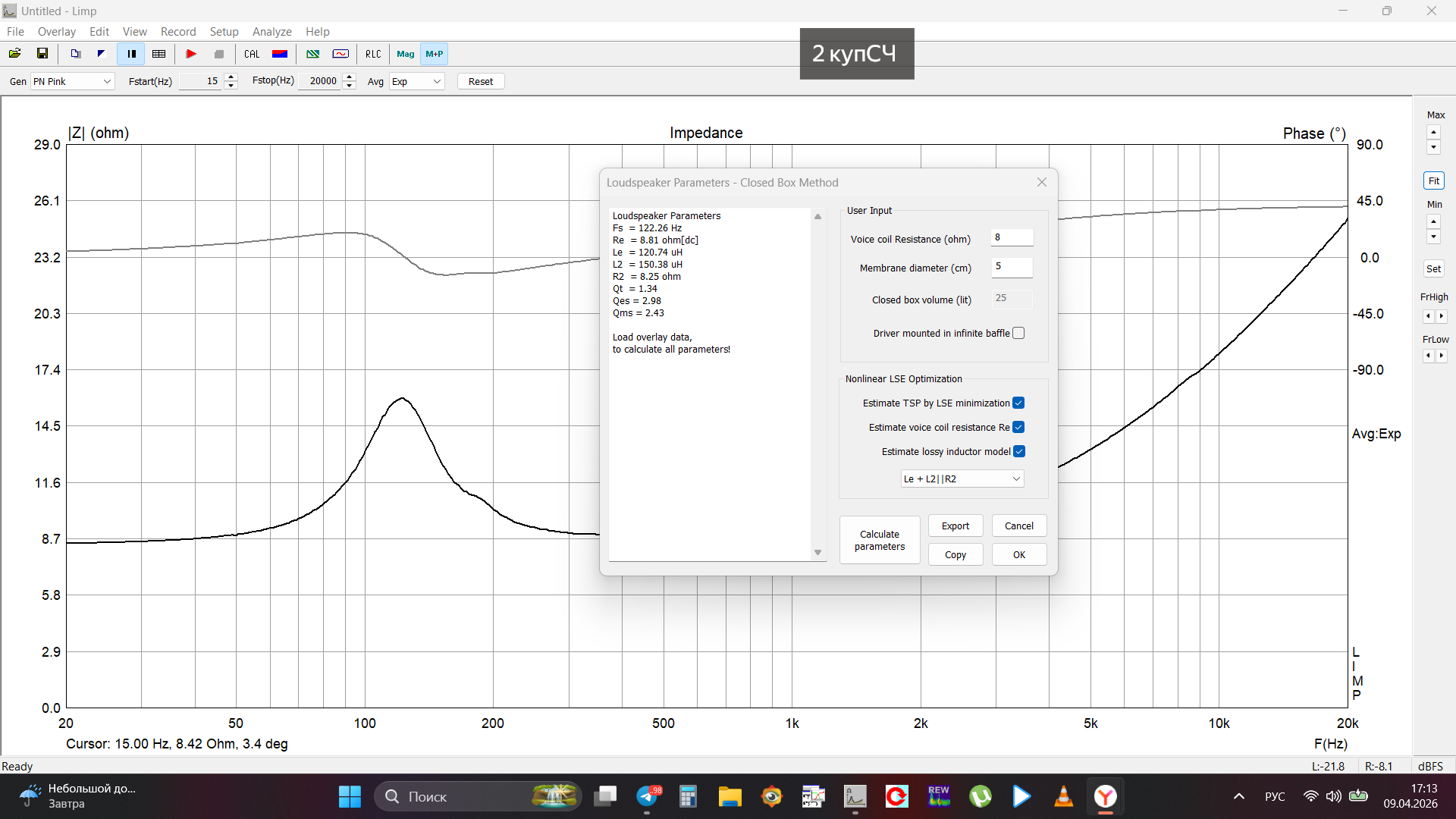This screenshot has width=1456, height=819.
Task: Open the Overlay menu
Action: point(57,32)
